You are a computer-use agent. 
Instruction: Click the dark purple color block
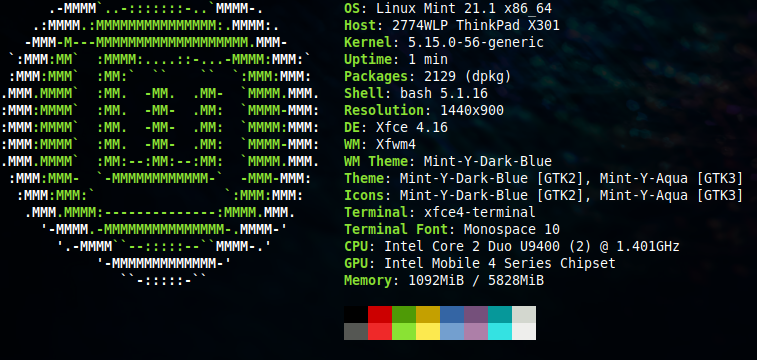(x=476, y=314)
